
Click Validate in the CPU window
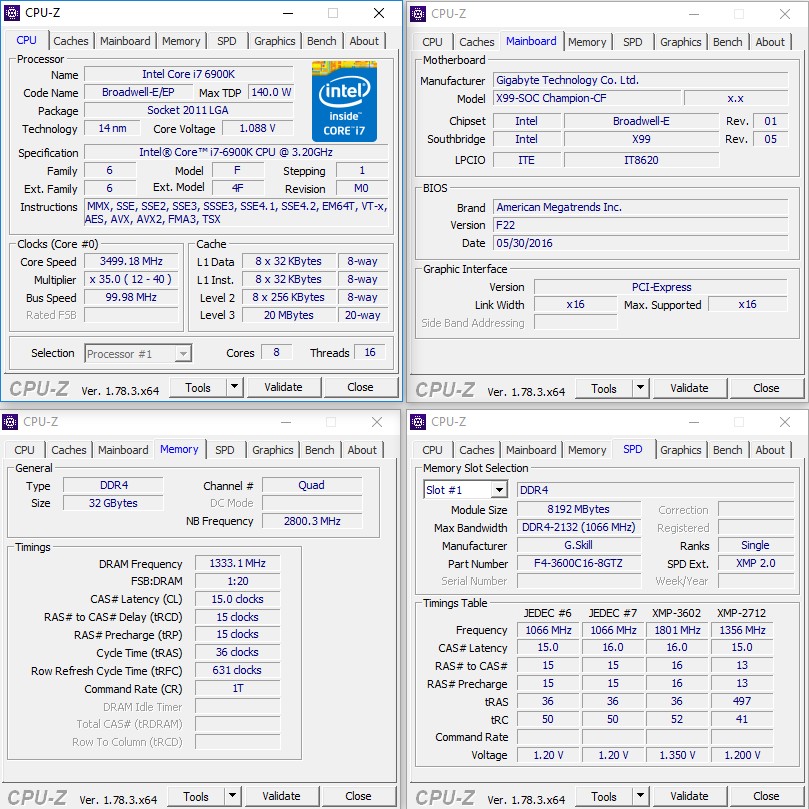tap(284, 387)
